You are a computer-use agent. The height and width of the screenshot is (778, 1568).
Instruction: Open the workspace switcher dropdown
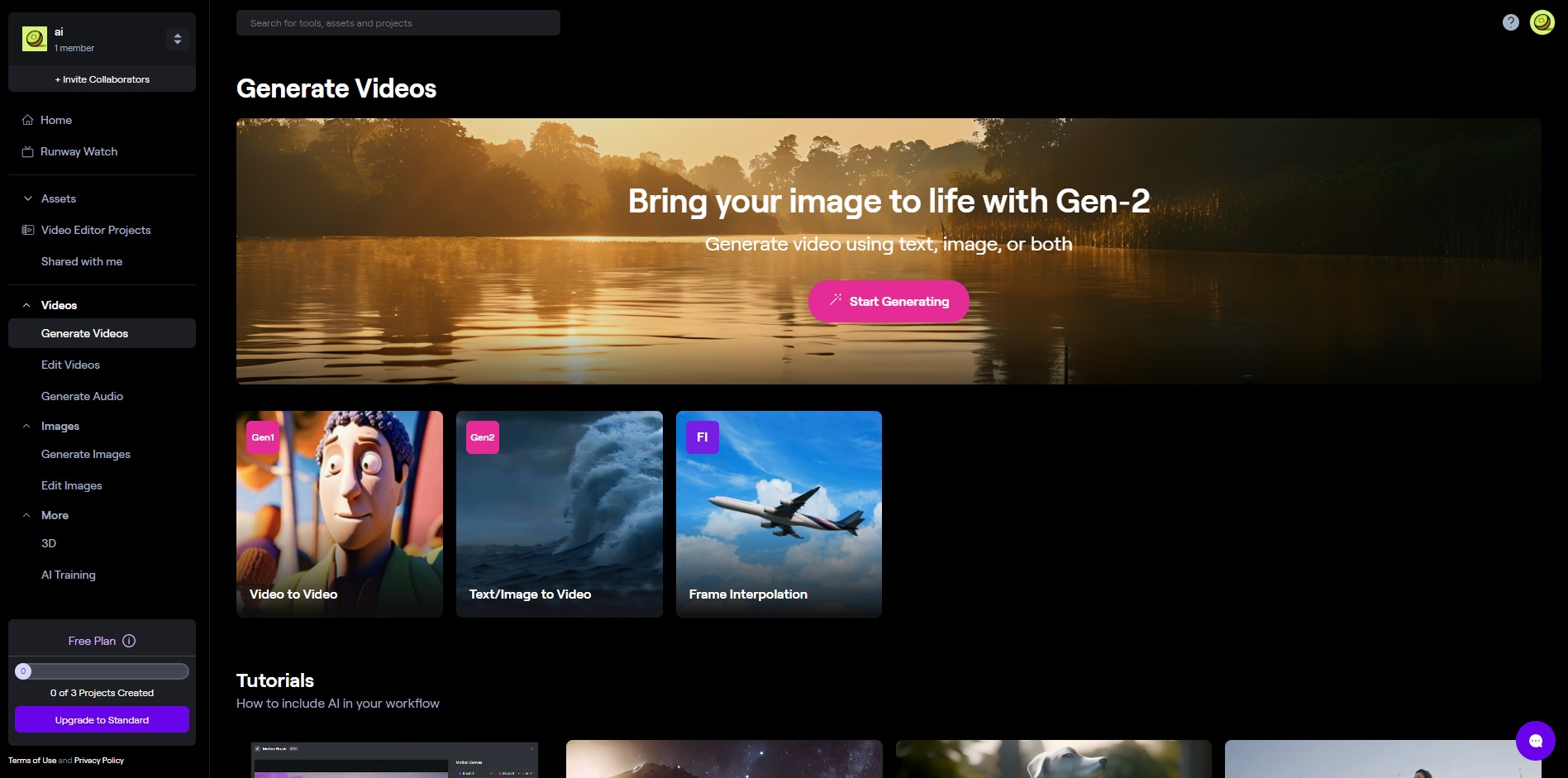click(178, 39)
